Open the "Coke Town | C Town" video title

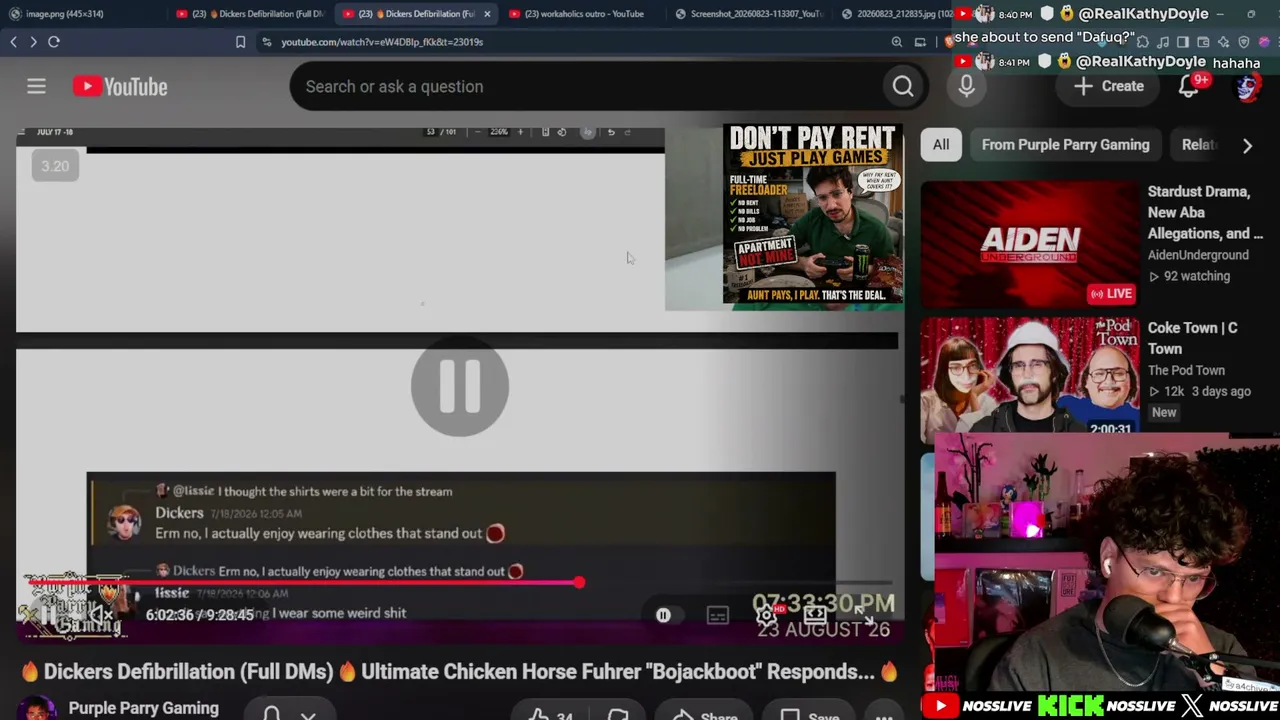1193,338
